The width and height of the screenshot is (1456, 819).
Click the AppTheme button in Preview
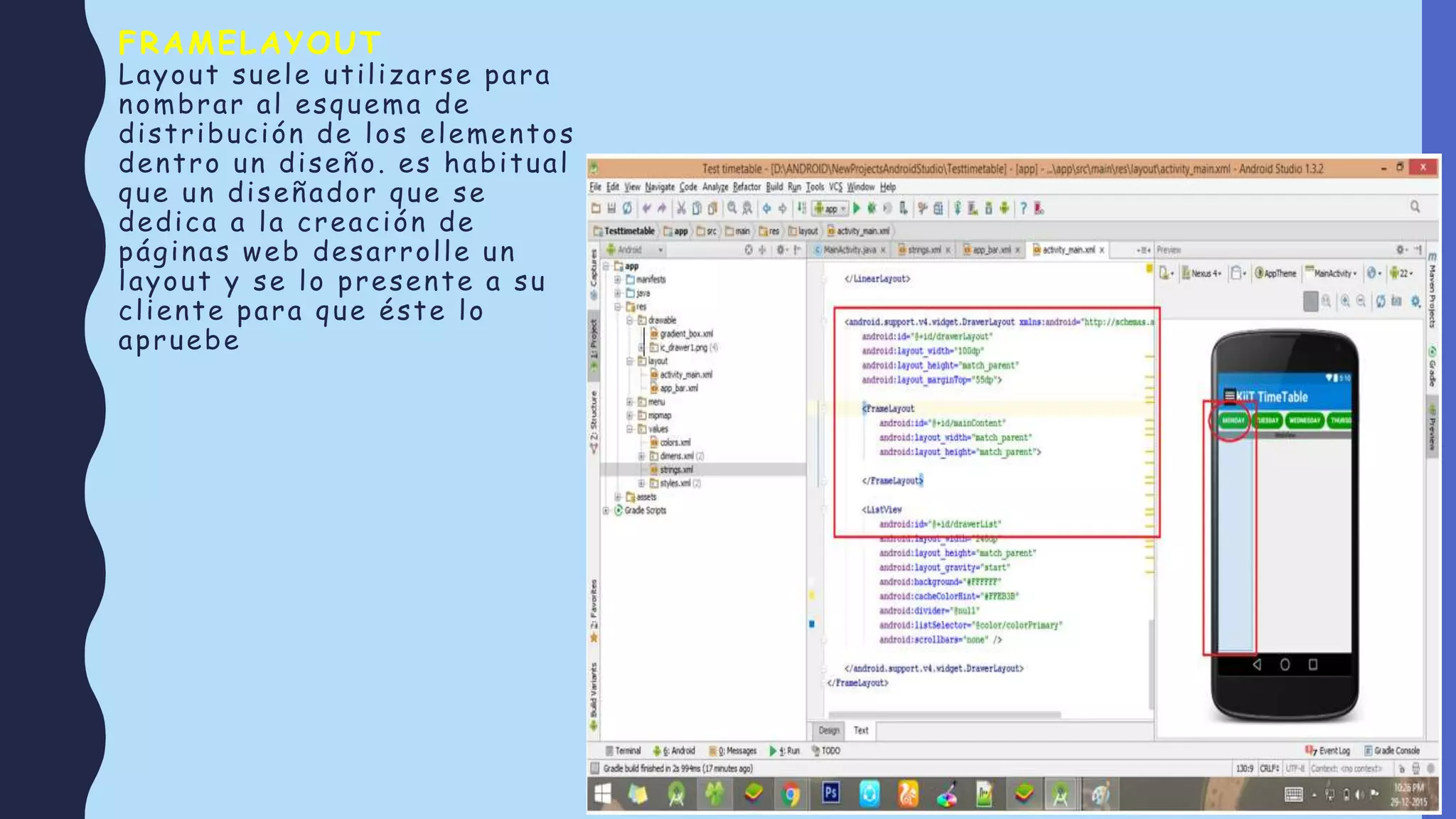click(x=1275, y=273)
